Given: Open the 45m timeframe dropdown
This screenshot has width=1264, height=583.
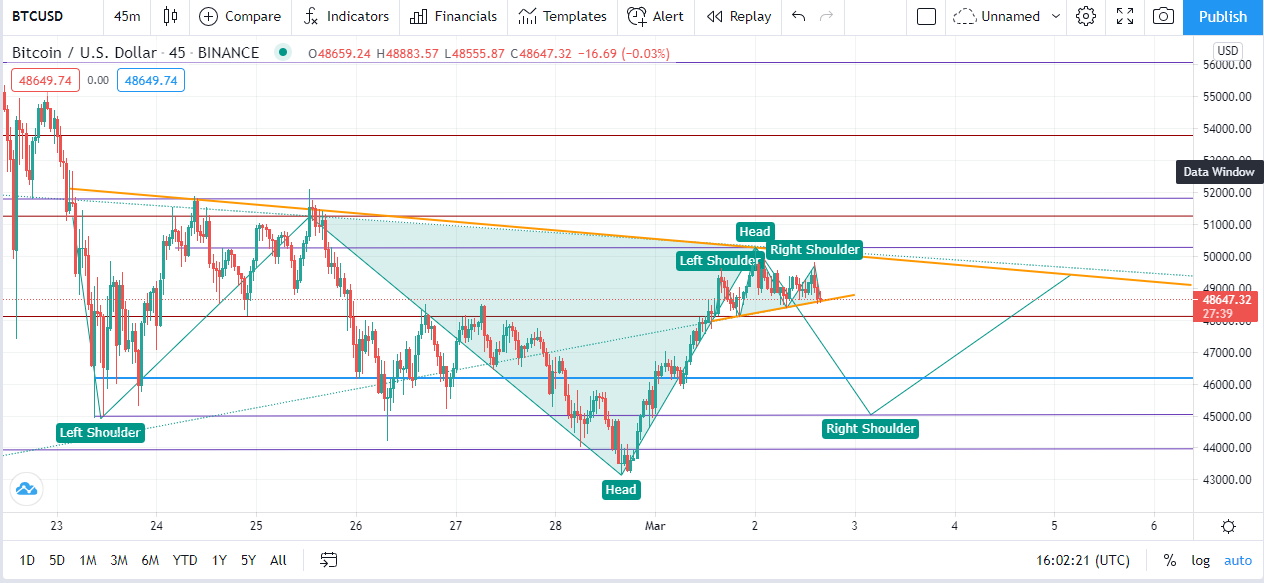Looking at the screenshot, I should (127, 16).
